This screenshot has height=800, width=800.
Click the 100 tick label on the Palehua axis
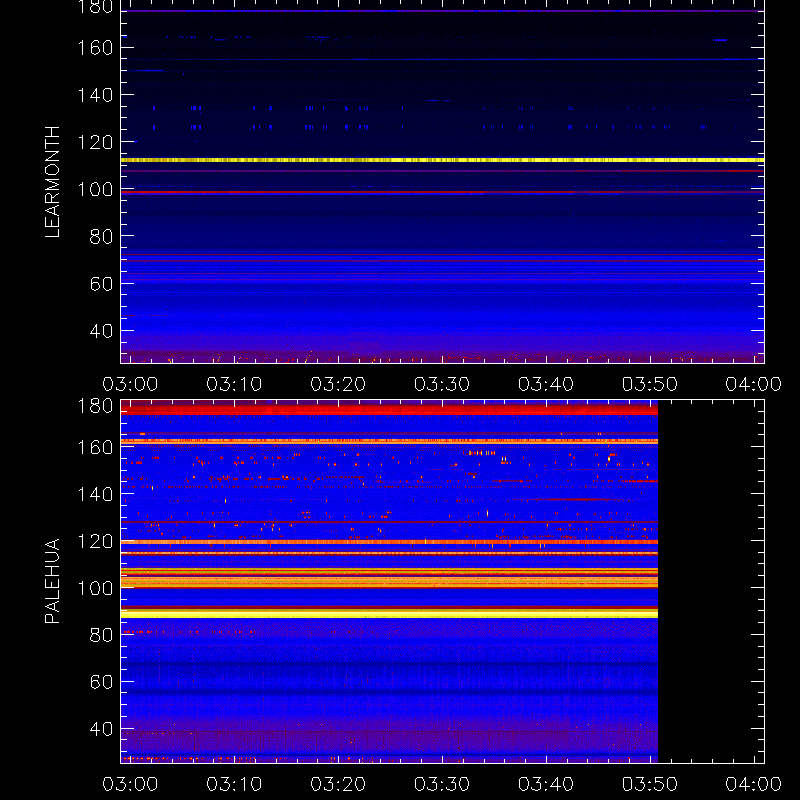95,588
